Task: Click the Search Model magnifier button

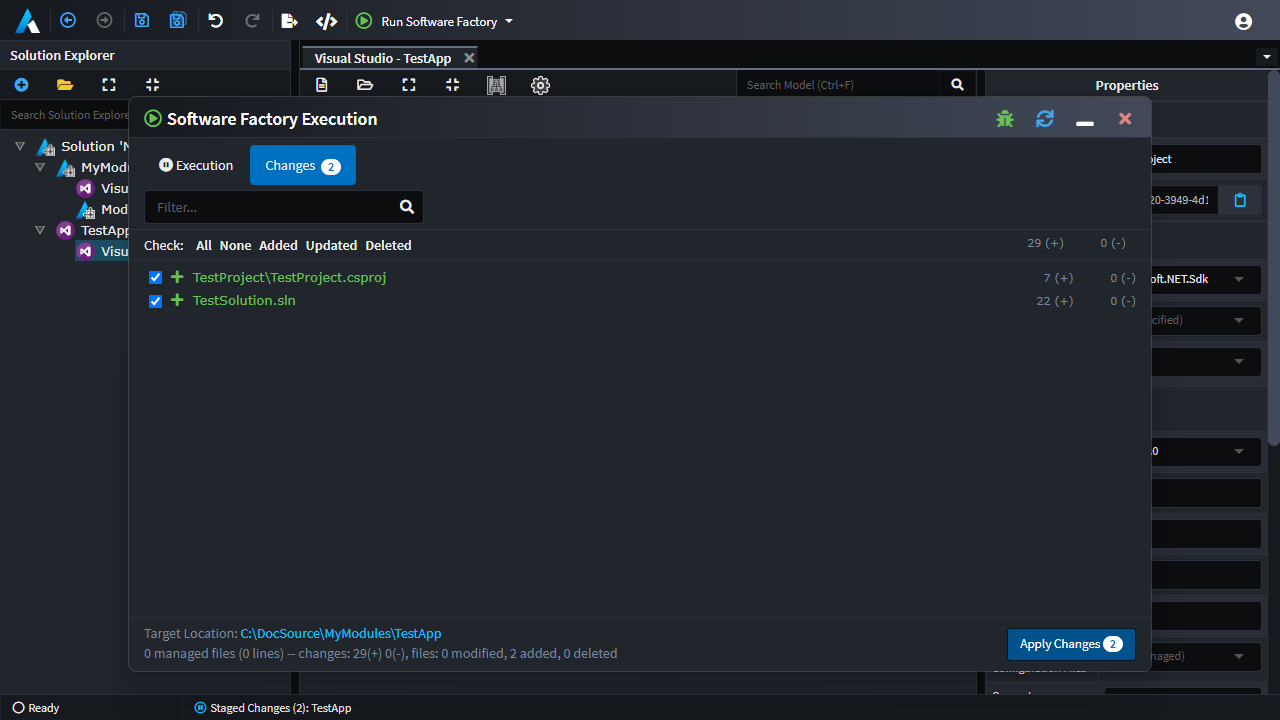Action: coord(957,85)
